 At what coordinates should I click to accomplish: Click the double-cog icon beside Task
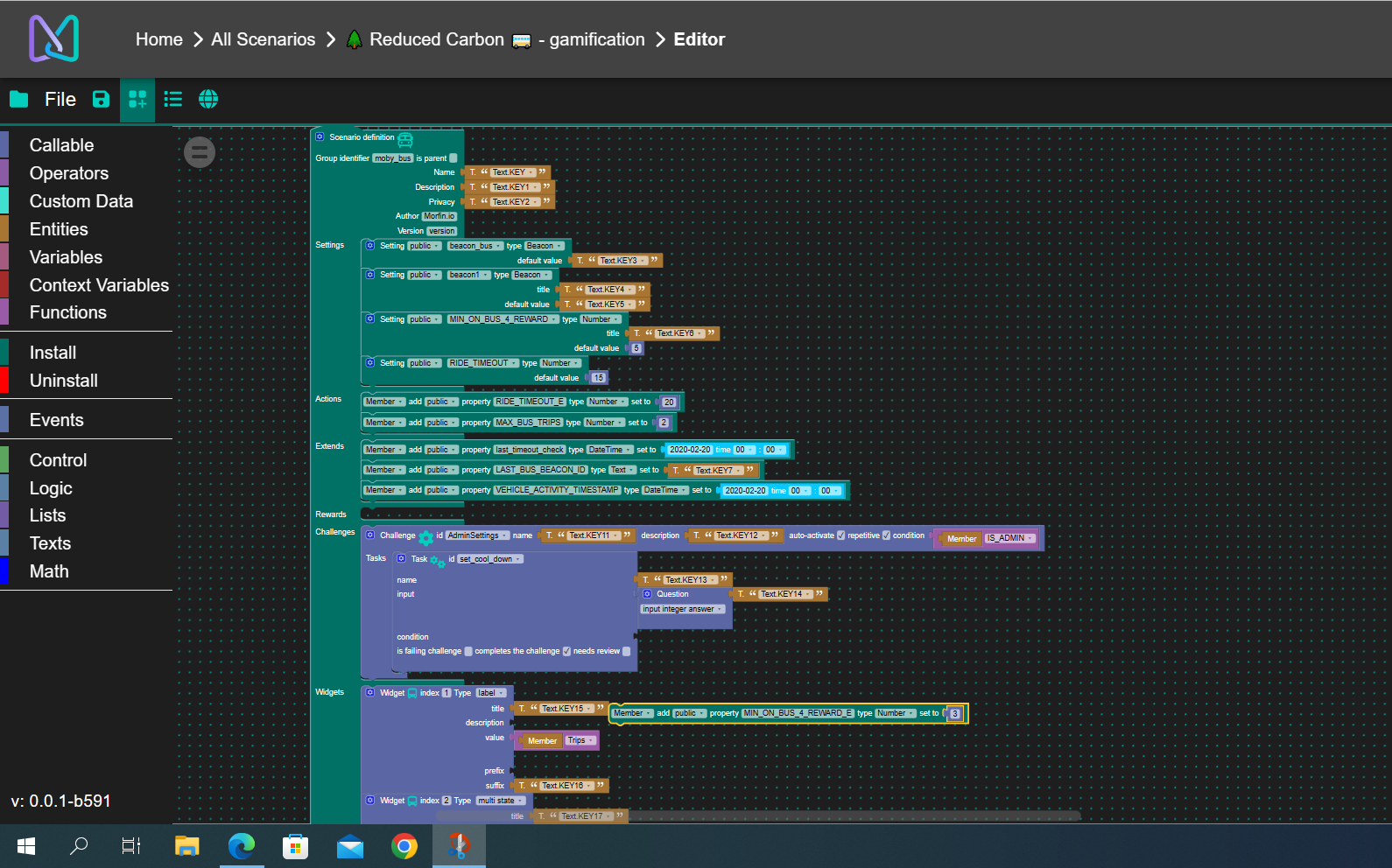click(x=438, y=561)
